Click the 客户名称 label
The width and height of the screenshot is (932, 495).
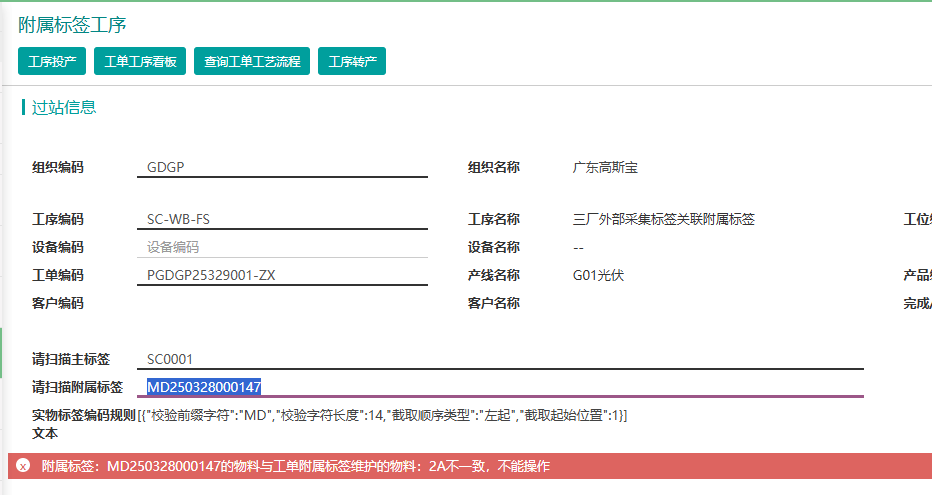point(493,303)
